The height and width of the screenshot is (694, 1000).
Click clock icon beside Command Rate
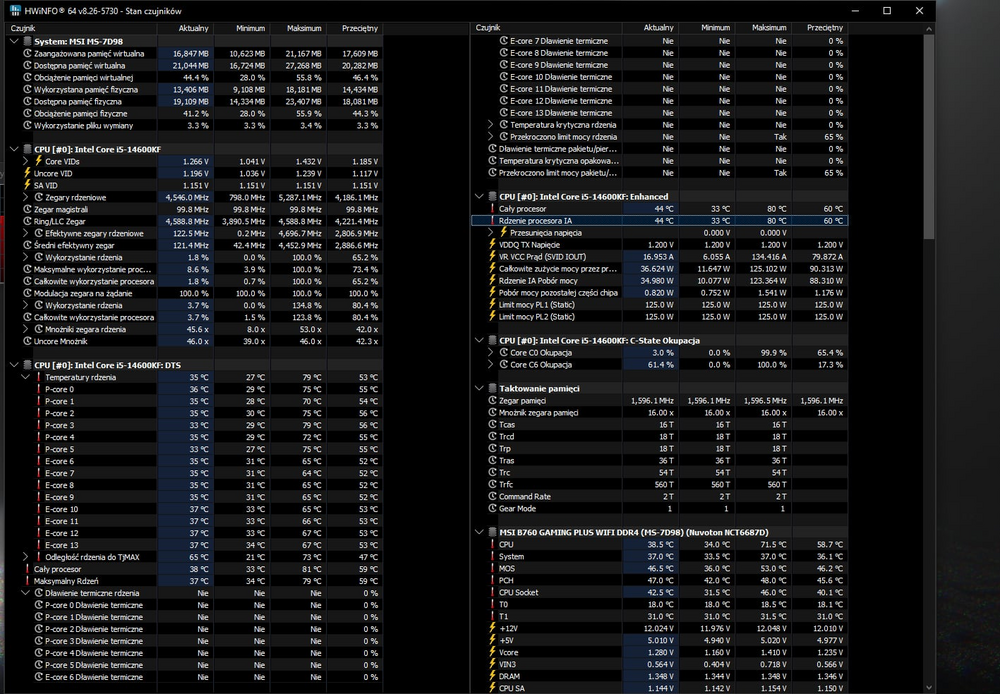(x=492, y=497)
